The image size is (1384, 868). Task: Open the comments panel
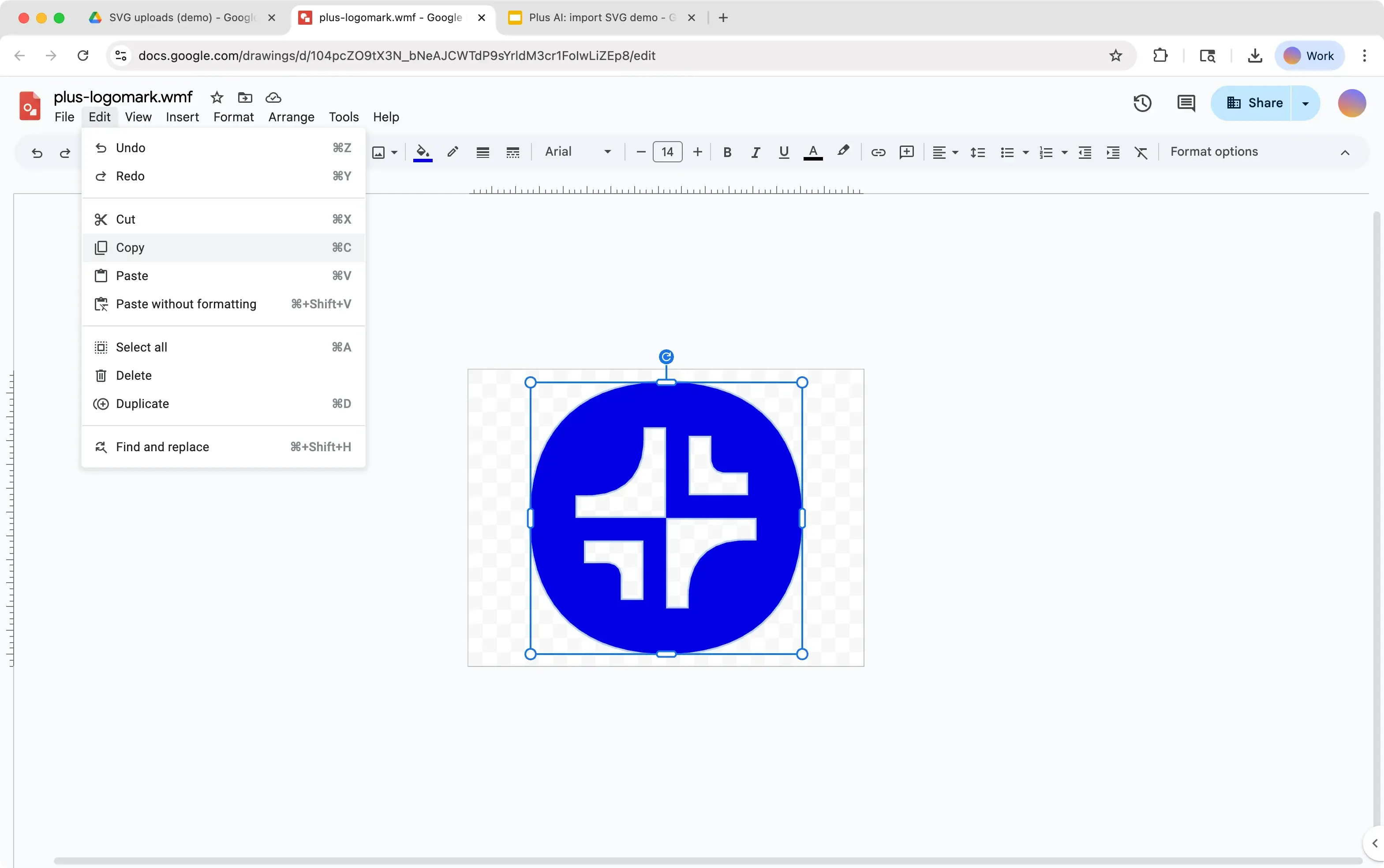(1186, 103)
